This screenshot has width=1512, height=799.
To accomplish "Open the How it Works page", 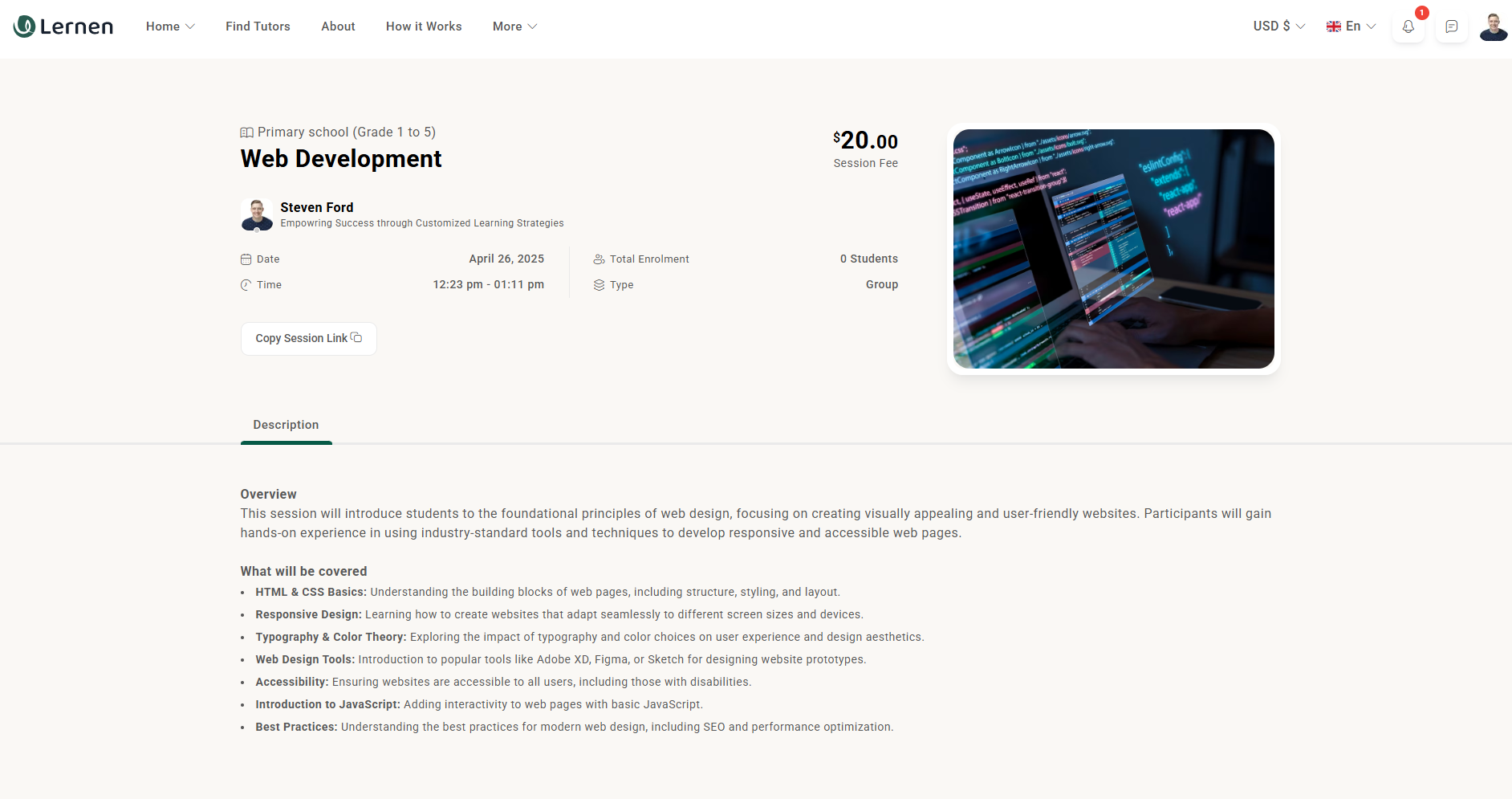I will tap(424, 26).
